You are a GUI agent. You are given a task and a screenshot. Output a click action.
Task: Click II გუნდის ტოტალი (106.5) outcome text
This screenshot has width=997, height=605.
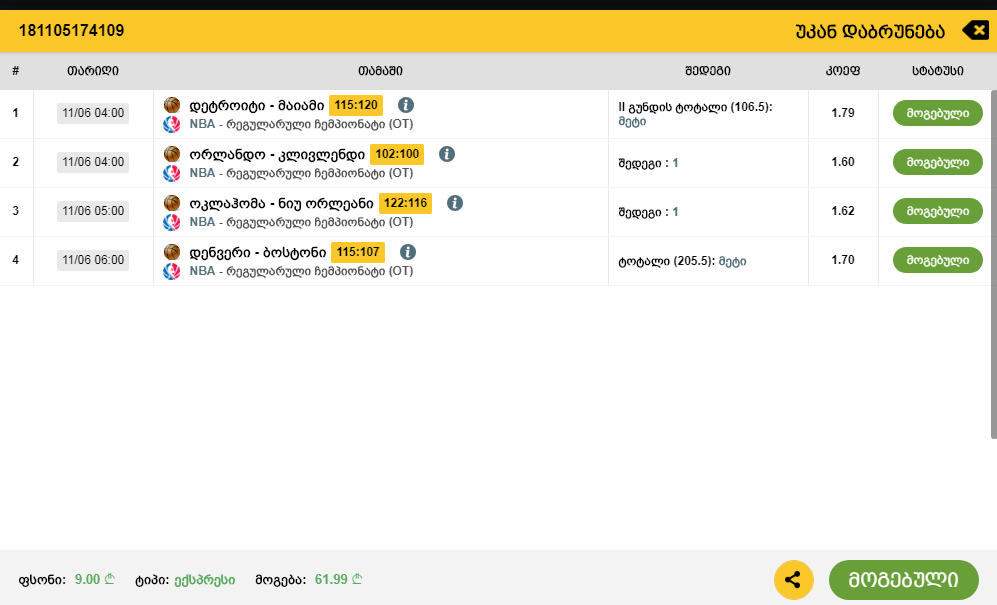pyautogui.click(x=695, y=107)
